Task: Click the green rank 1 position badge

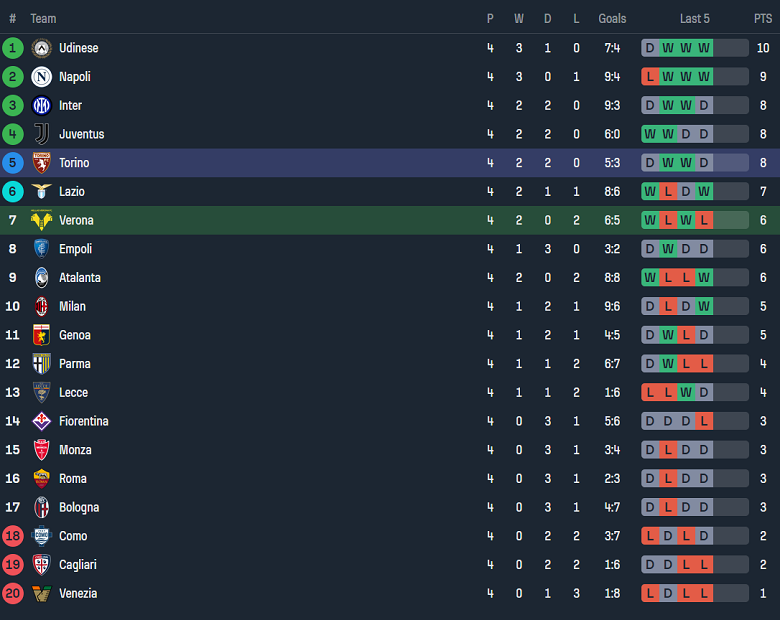Action: pyautogui.click(x=13, y=48)
